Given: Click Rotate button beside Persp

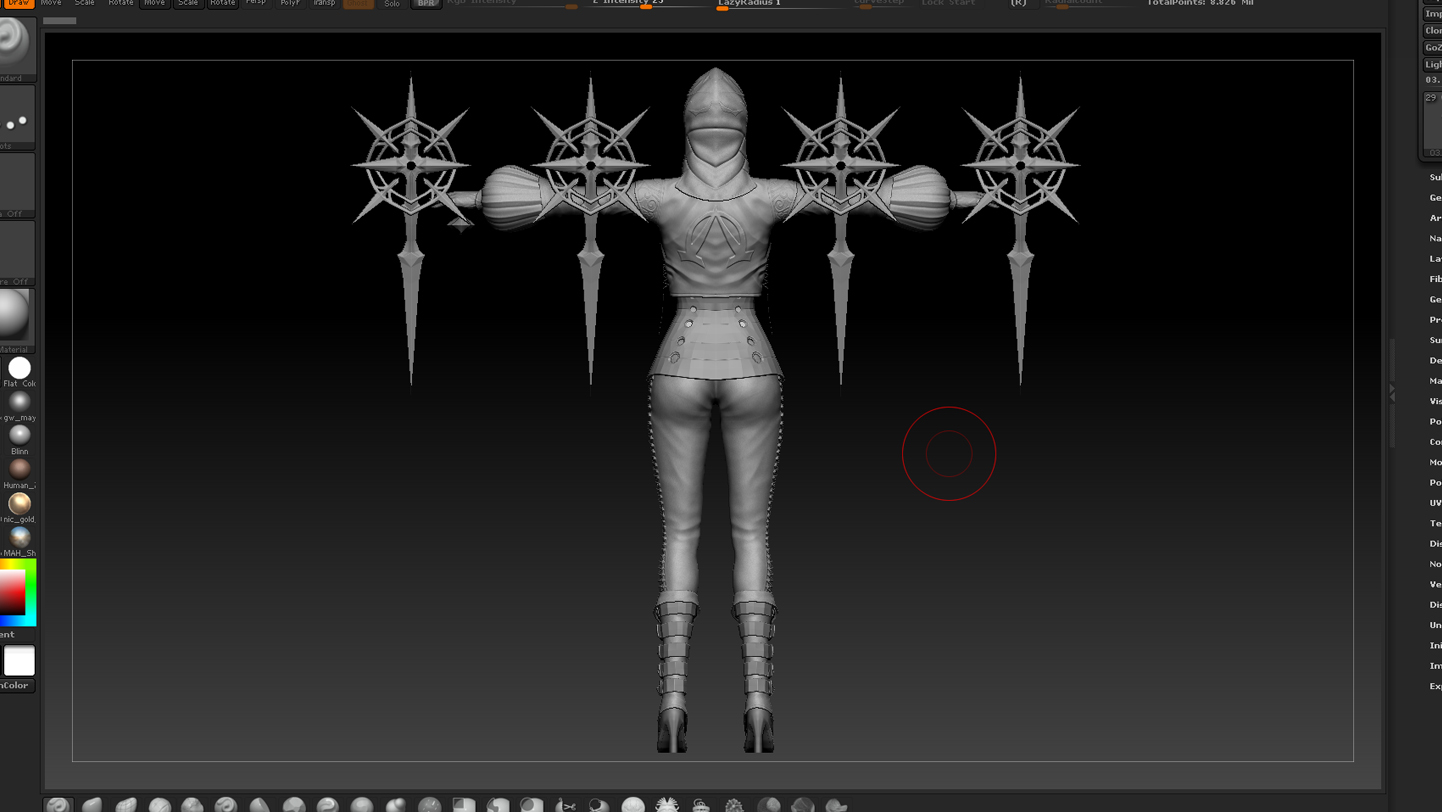Looking at the screenshot, I should pyautogui.click(x=222, y=3).
